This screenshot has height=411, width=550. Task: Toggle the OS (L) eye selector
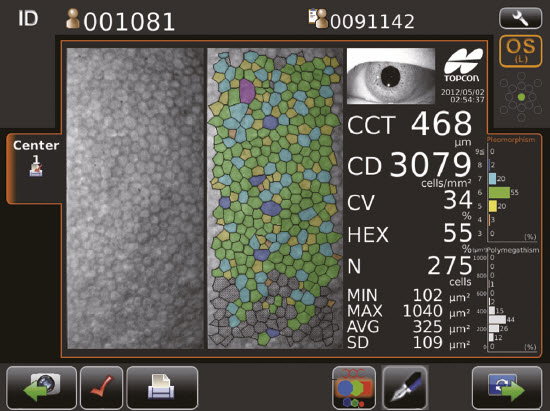[521, 51]
